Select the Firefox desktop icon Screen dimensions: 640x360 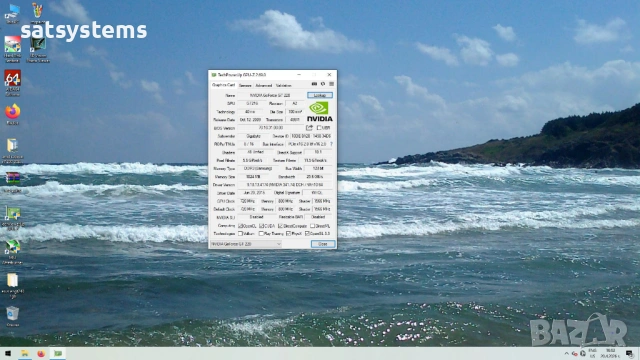click(x=13, y=114)
